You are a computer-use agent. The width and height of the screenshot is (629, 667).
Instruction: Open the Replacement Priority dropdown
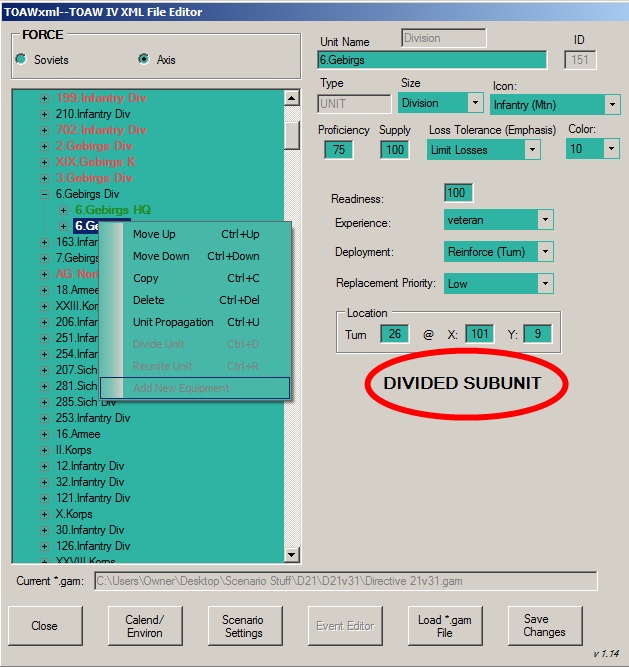[498, 284]
